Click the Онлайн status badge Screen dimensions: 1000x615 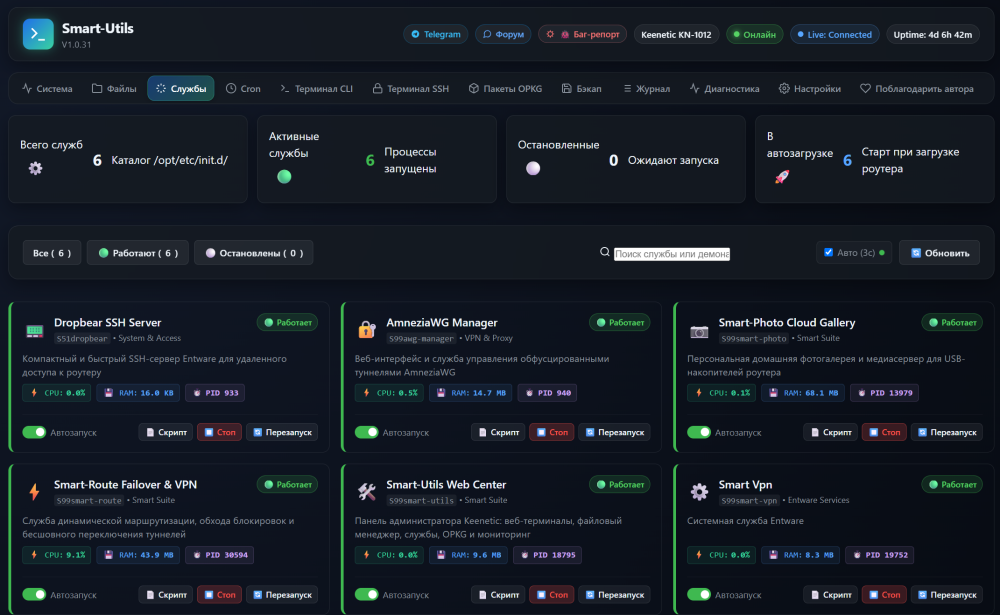[x=754, y=34]
